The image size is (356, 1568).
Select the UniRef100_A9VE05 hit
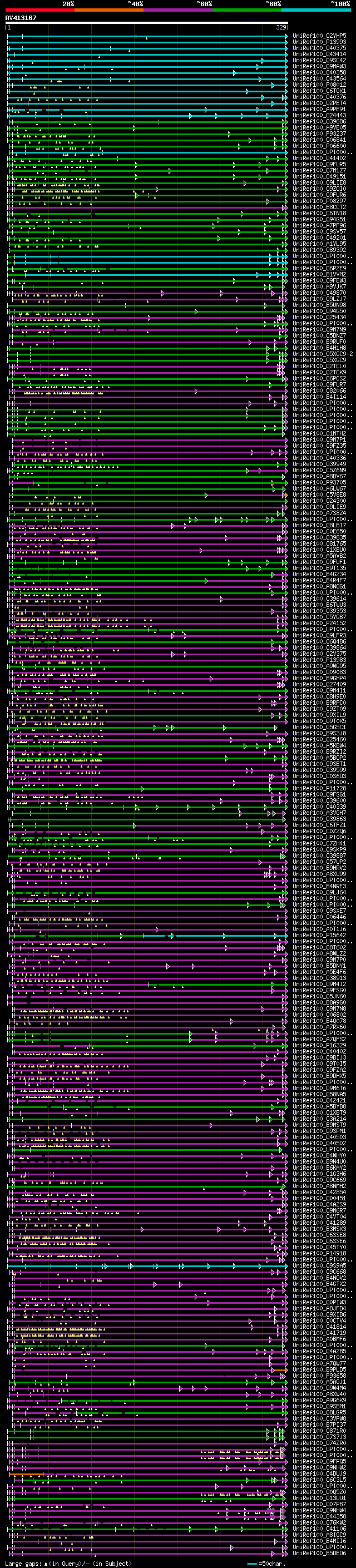click(319, 128)
